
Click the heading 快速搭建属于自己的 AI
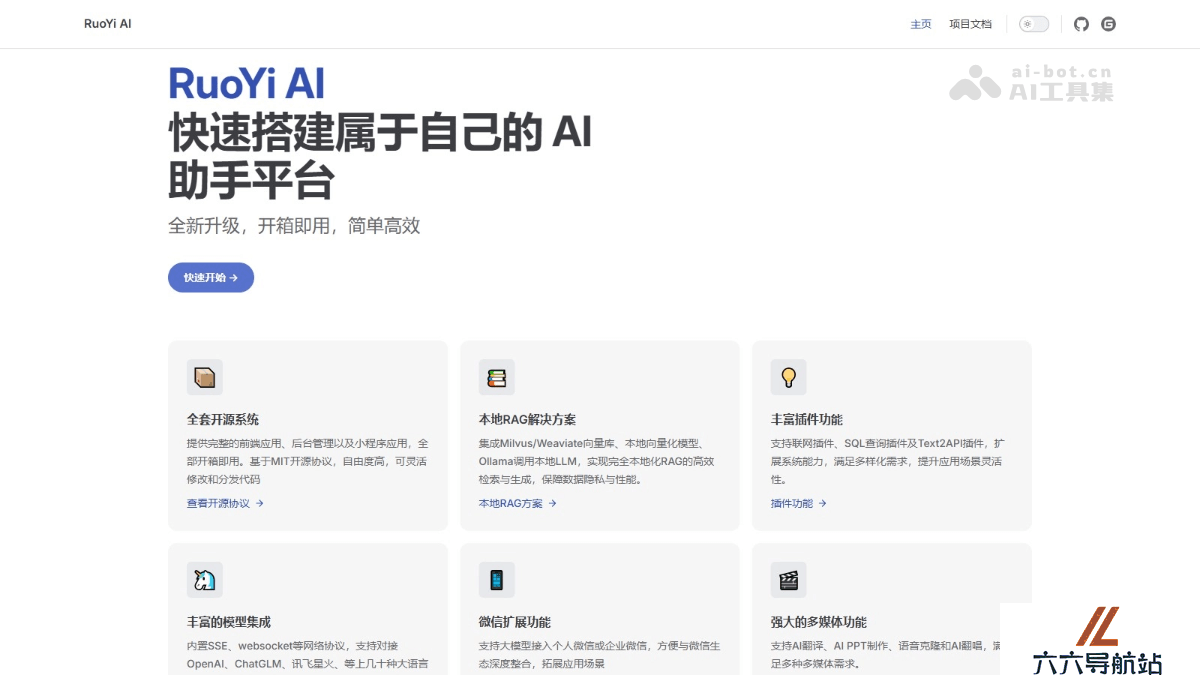point(380,132)
